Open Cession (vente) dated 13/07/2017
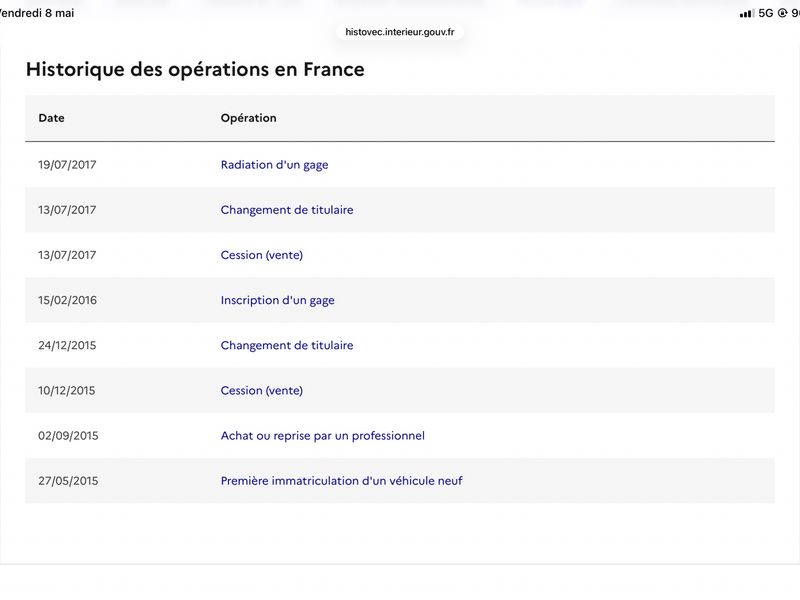Image resolution: width=800 pixels, height=600 pixels. (x=262, y=255)
